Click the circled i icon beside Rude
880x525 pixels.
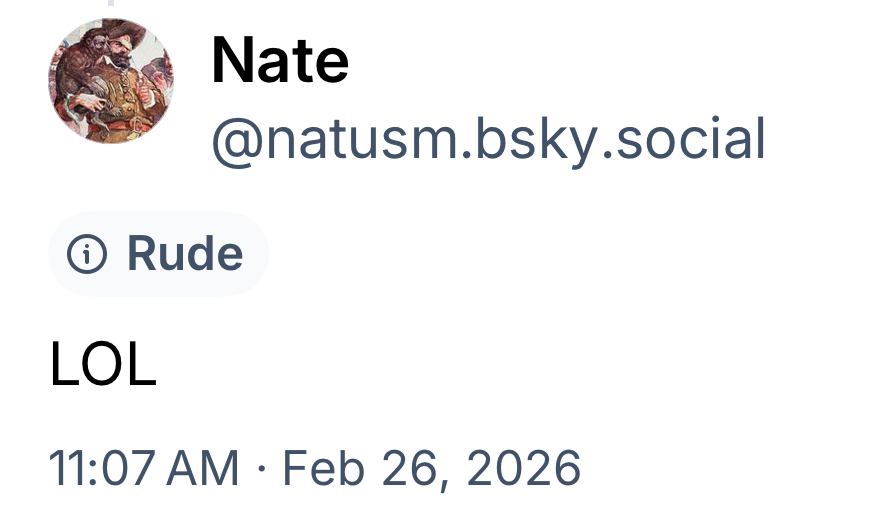(x=87, y=255)
